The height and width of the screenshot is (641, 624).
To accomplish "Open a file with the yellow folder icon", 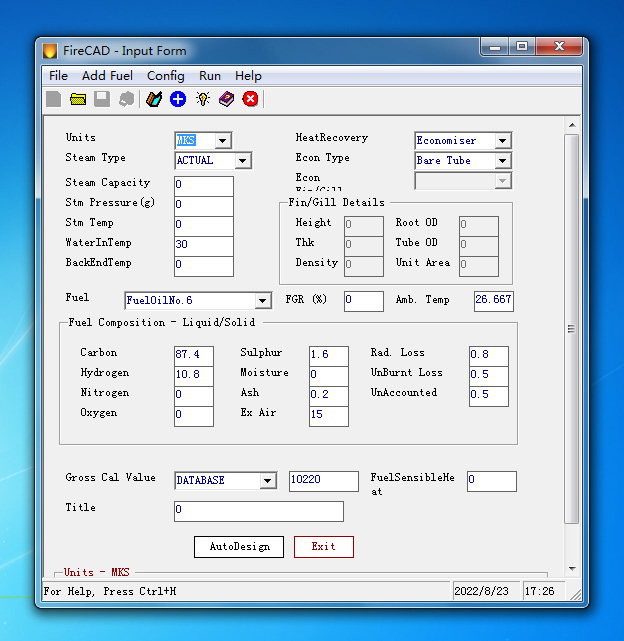I will 78,99.
